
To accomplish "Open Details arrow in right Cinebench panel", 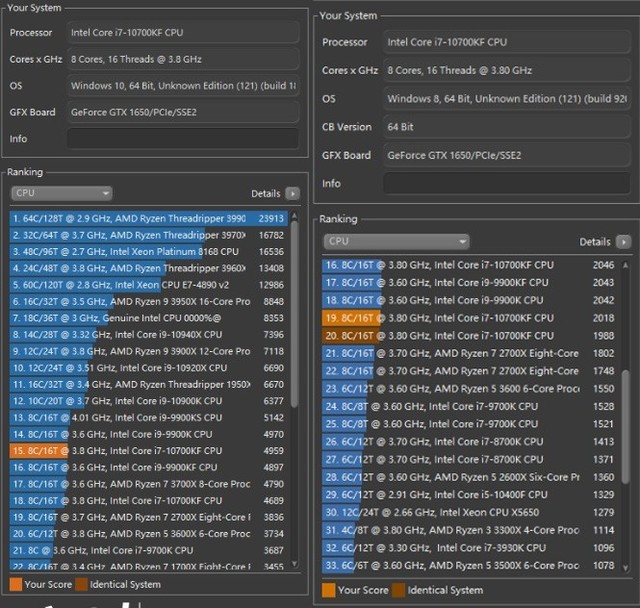I will pyautogui.click(x=623, y=242).
